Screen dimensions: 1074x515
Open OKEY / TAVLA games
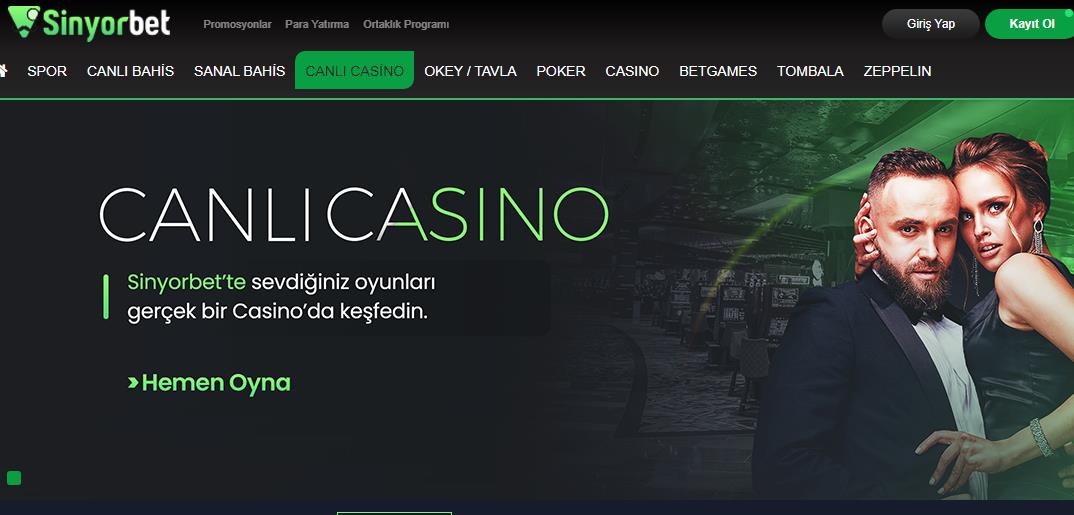470,71
